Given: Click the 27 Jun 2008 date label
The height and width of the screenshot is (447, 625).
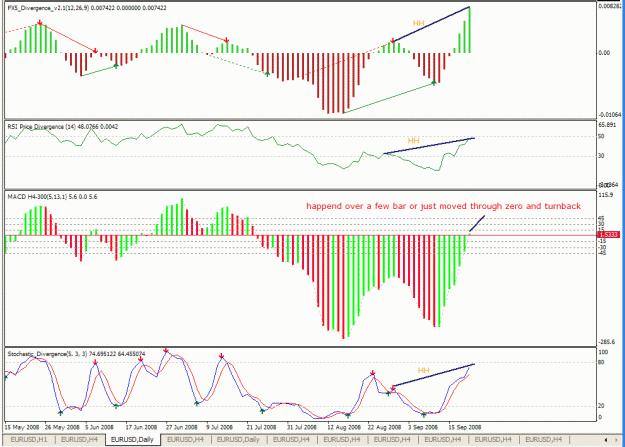Looking at the screenshot, I should [x=181, y=427].
